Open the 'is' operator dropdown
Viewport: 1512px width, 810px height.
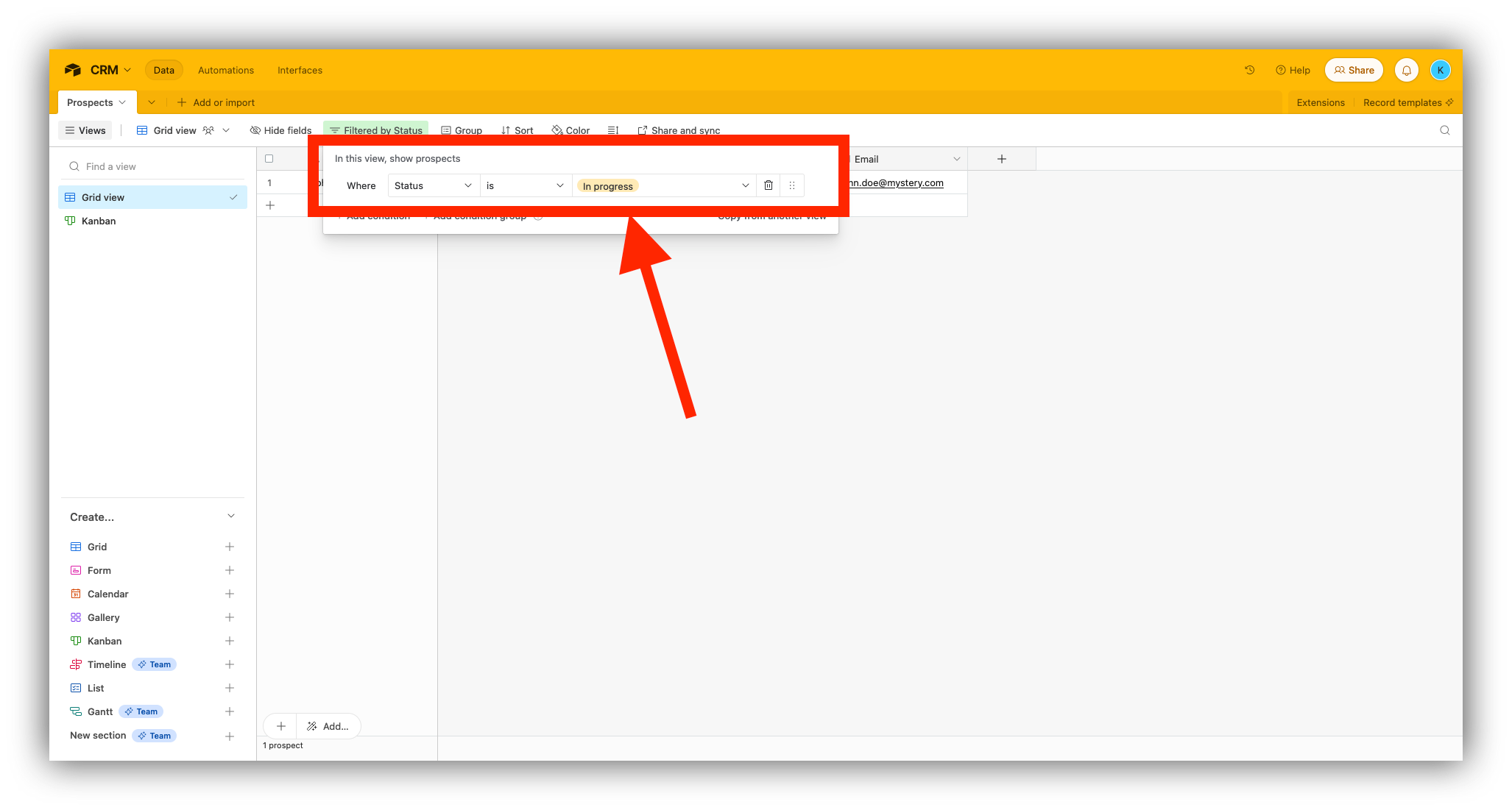pyautogui.click(x=526, y=185)
